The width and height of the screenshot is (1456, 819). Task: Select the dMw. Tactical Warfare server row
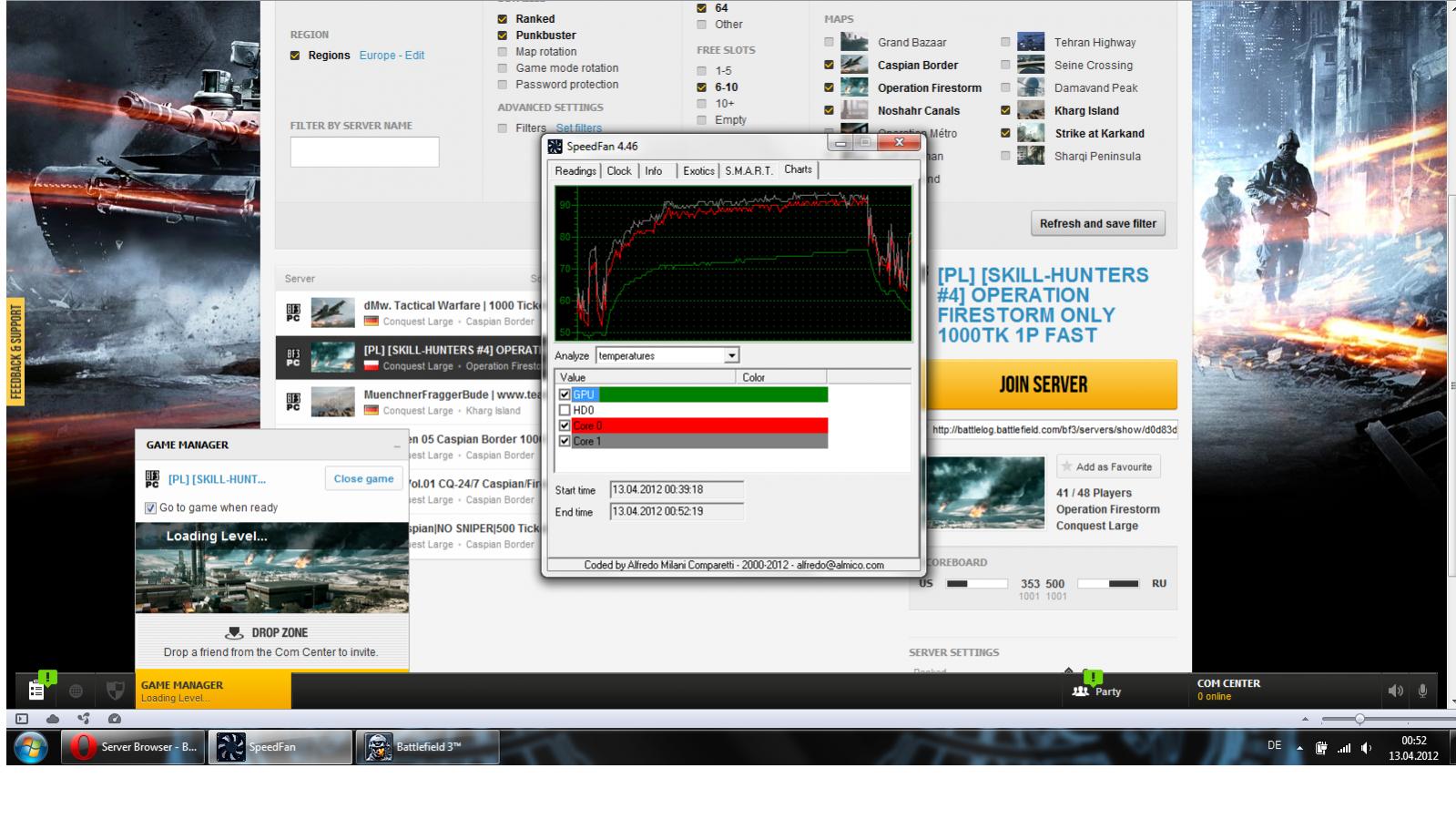[408, 312]
